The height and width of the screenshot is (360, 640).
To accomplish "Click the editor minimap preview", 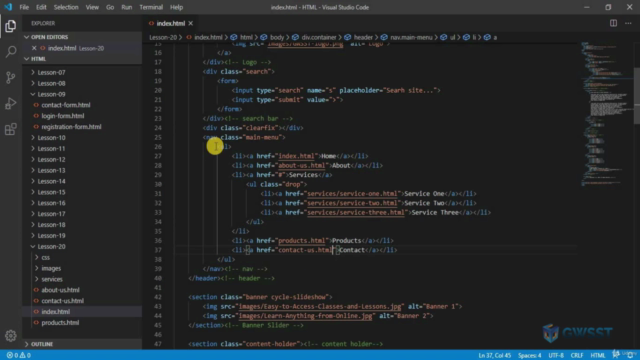I will [x=606, y=114].
